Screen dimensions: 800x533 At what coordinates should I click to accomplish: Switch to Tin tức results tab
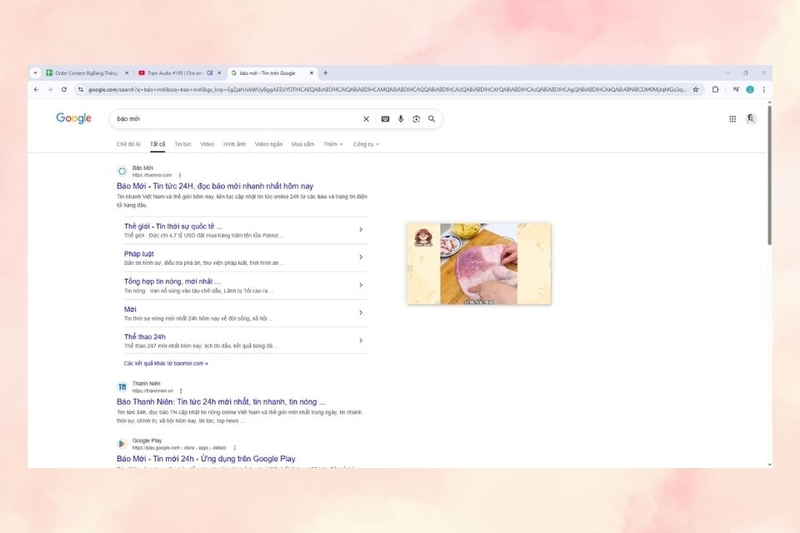[183, 144]
